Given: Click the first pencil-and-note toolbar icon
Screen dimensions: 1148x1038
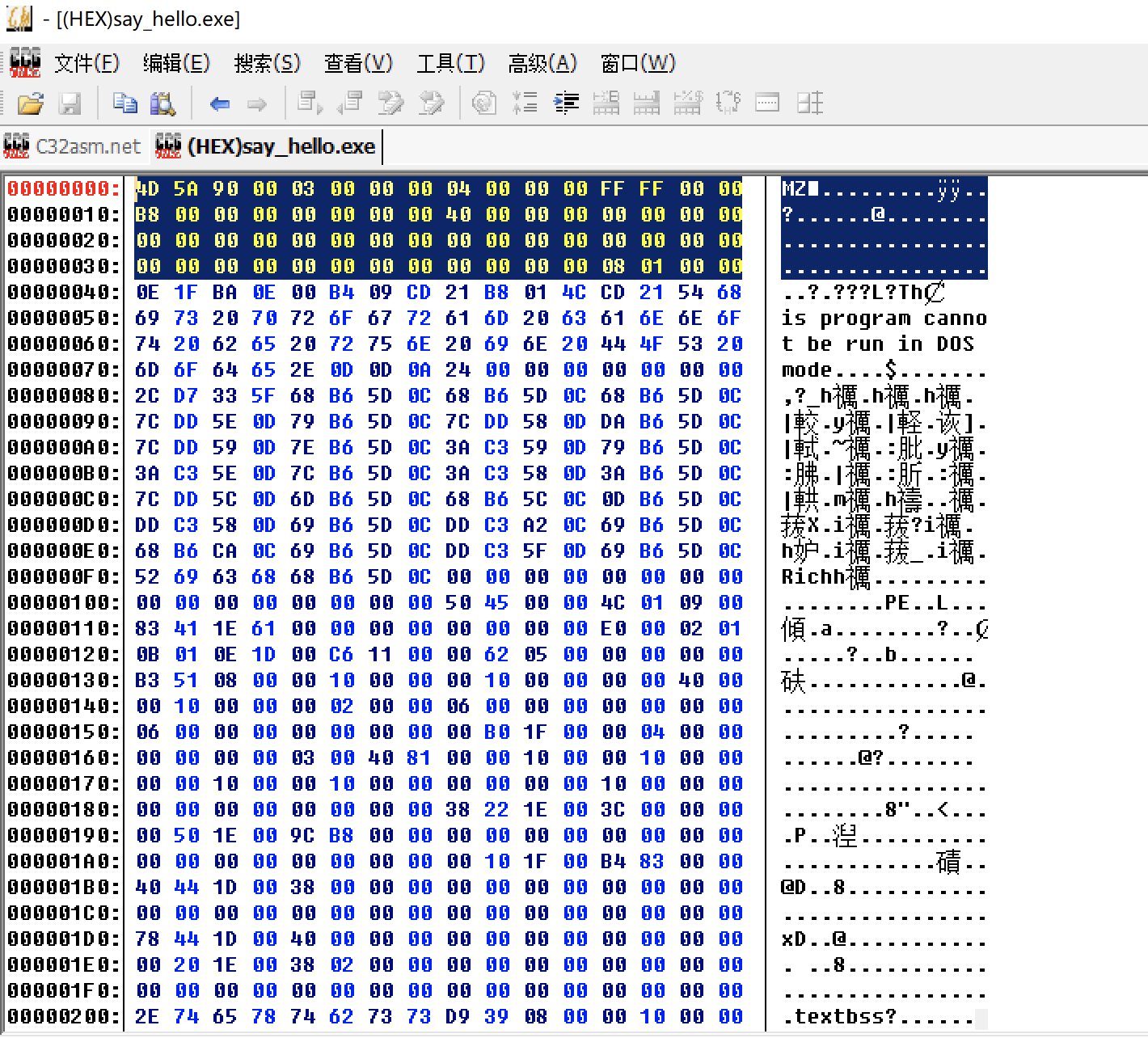Looking at the screenshot, I should [x=391, y=103].
